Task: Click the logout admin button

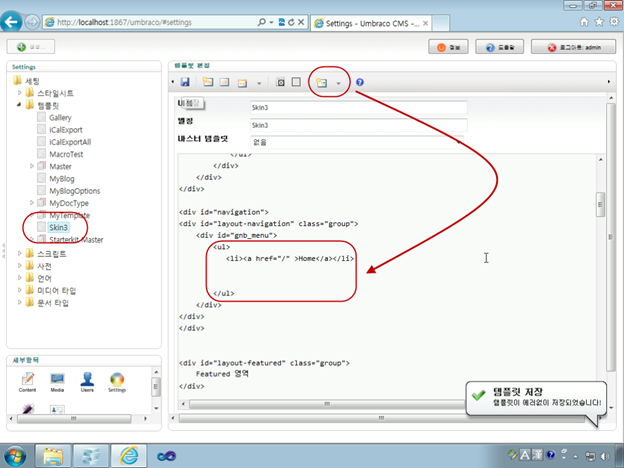Action: coord(573,47)
